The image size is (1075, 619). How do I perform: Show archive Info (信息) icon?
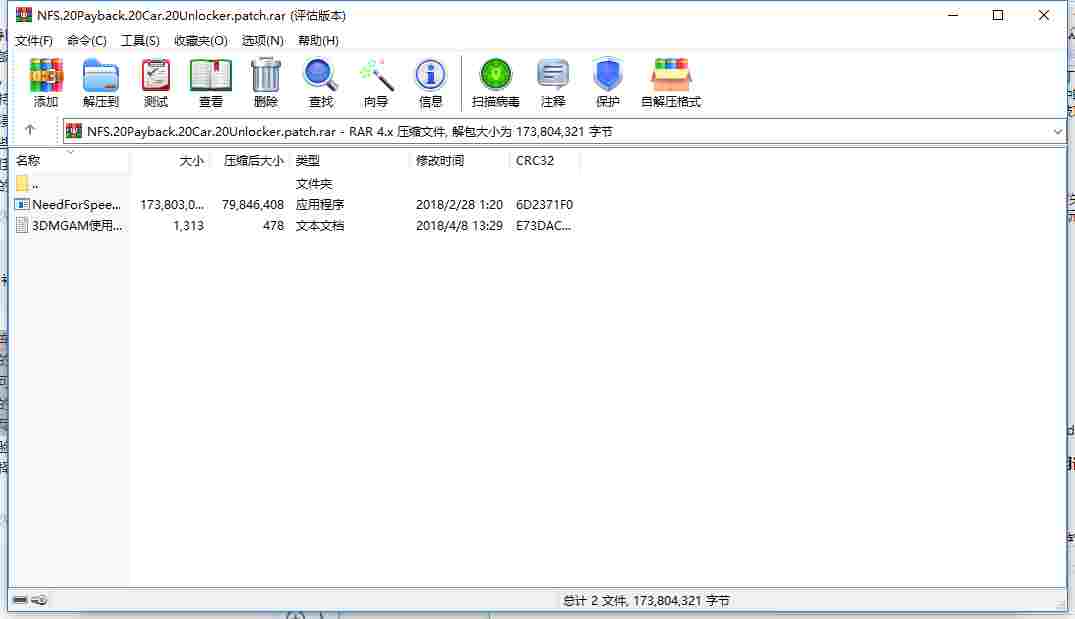click(431, 75)
